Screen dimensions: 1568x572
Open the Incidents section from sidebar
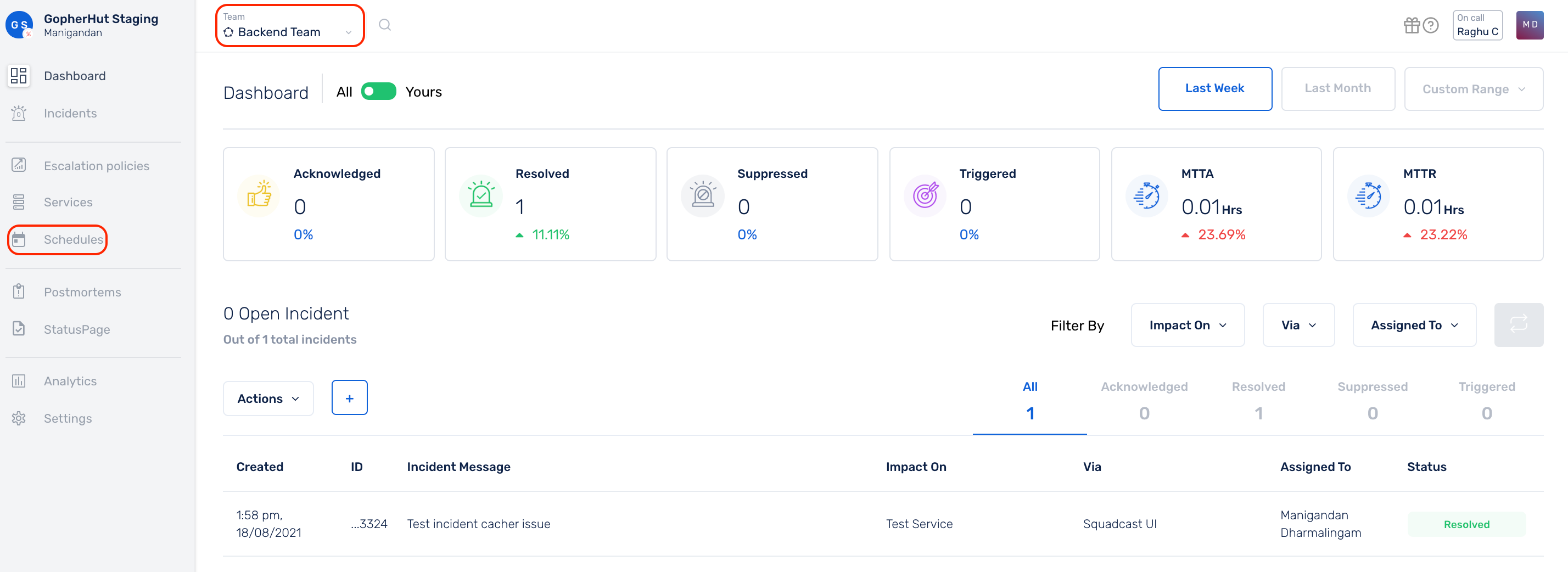click(70, 113)
